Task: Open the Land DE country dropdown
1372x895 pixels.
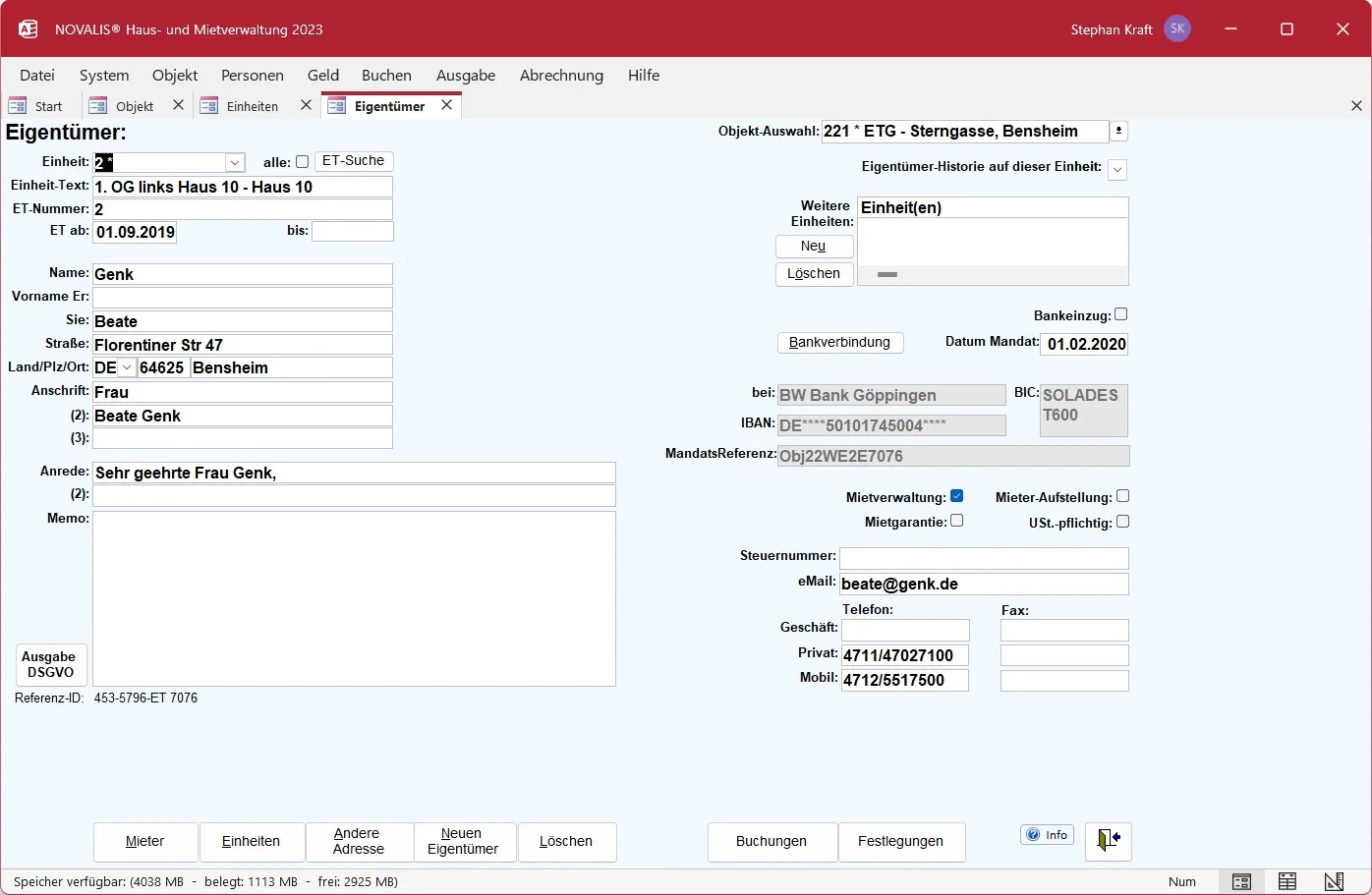Action: coord(127,367)
